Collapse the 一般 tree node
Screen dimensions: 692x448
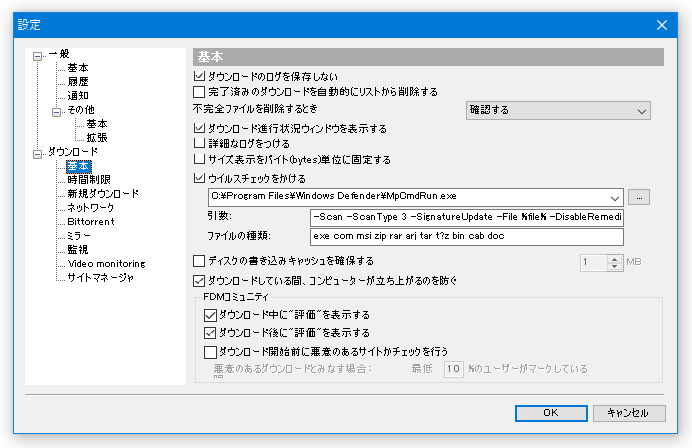click(38, 56)
